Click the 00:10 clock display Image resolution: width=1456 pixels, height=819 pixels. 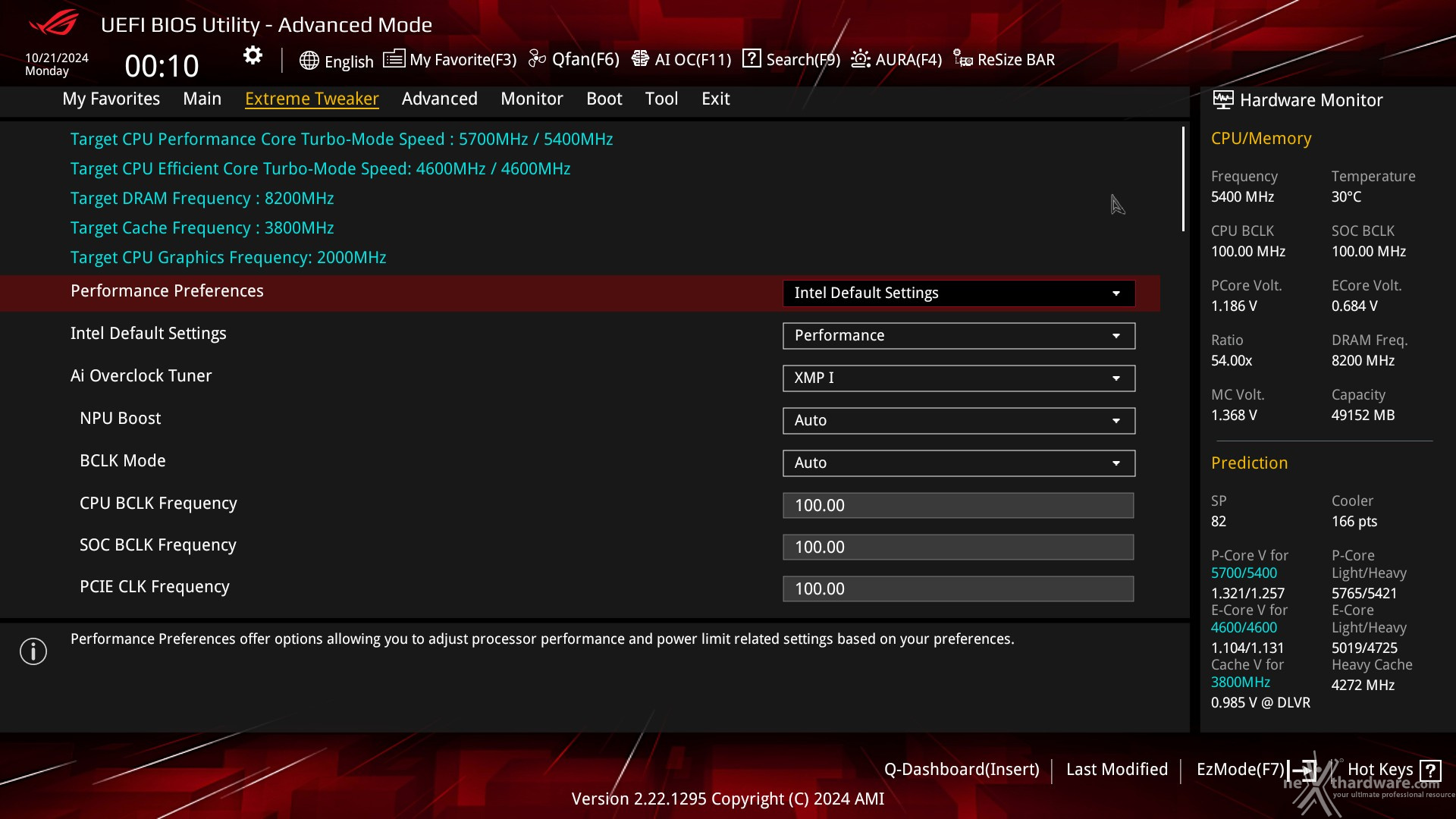click(x=162, y=66)
